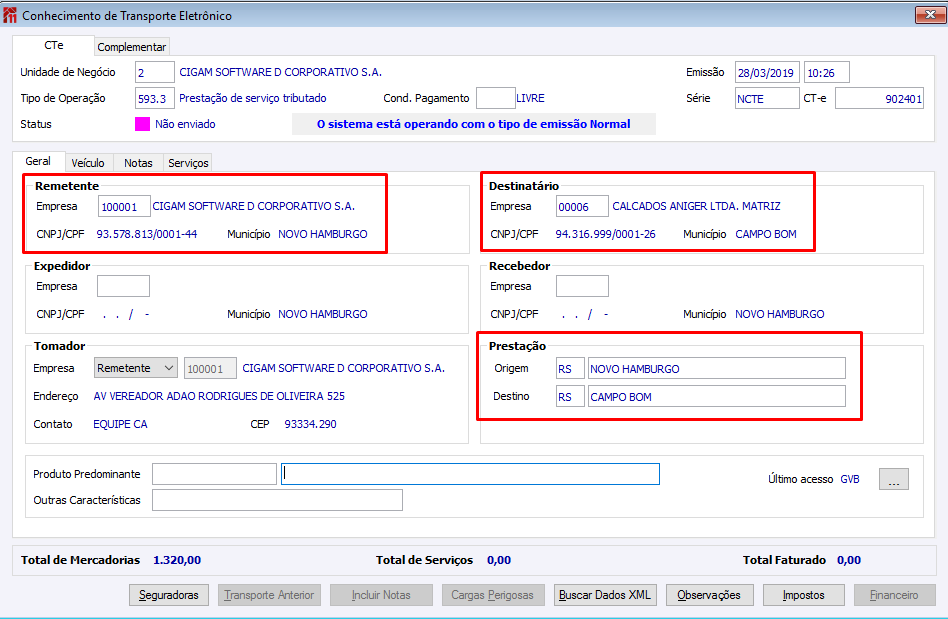
Task: Click the Prestação de serviço tributado text
Action: (x=253, y=98)
